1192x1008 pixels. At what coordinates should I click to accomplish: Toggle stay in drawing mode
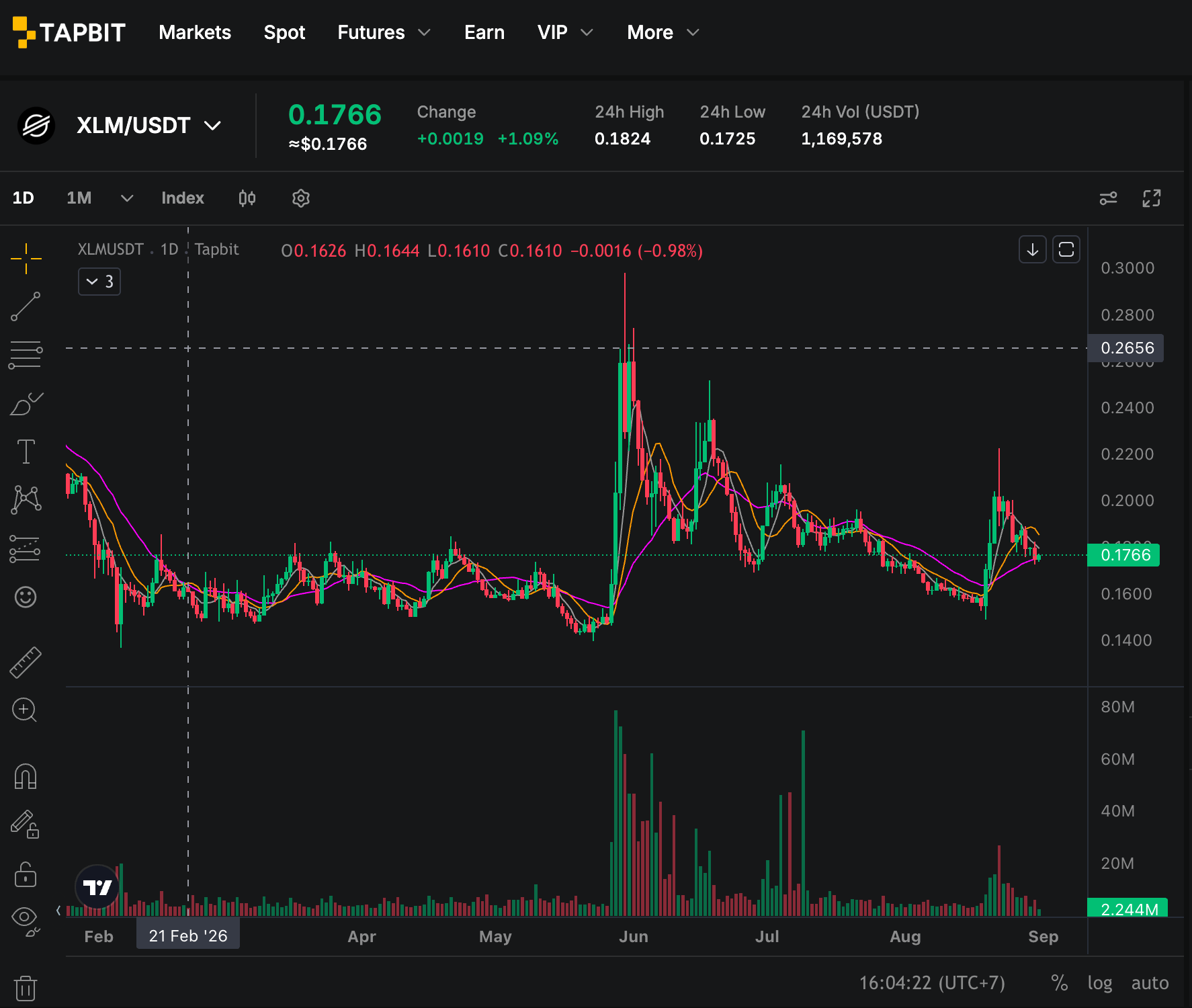pos(26,825)
